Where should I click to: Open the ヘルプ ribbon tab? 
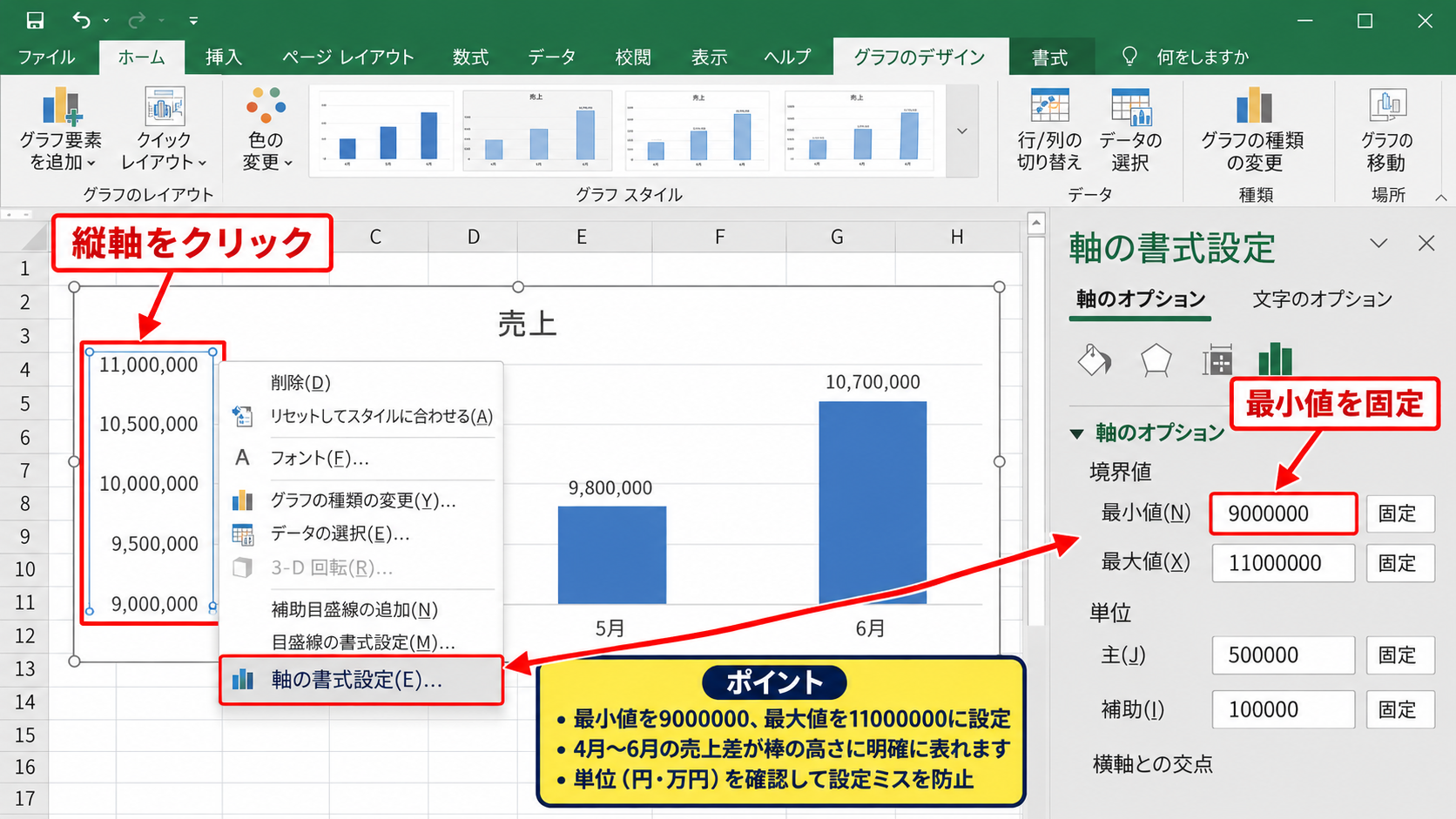tap(787, 57)
